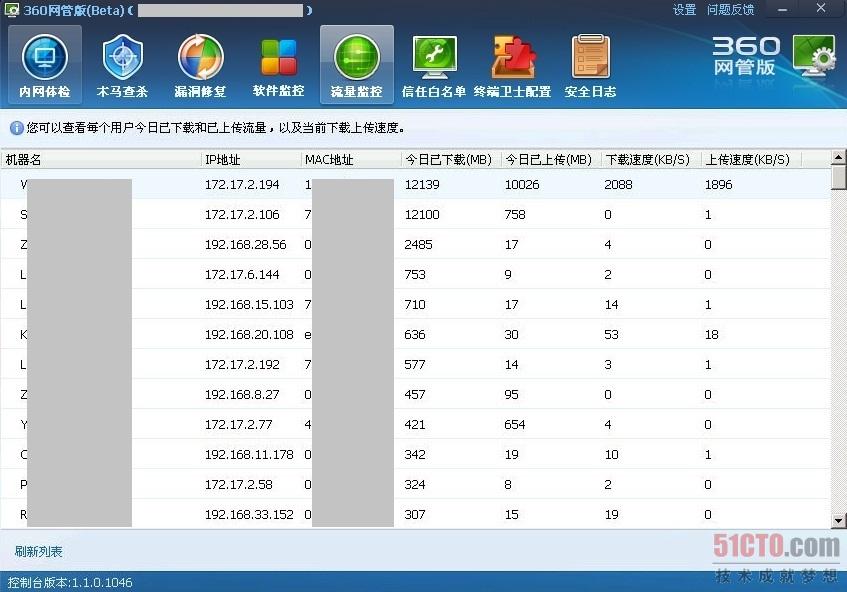This screenshot has width=847, height=592.
Task: Sort by the 机器名 column header
Action: tap(100, 159)
